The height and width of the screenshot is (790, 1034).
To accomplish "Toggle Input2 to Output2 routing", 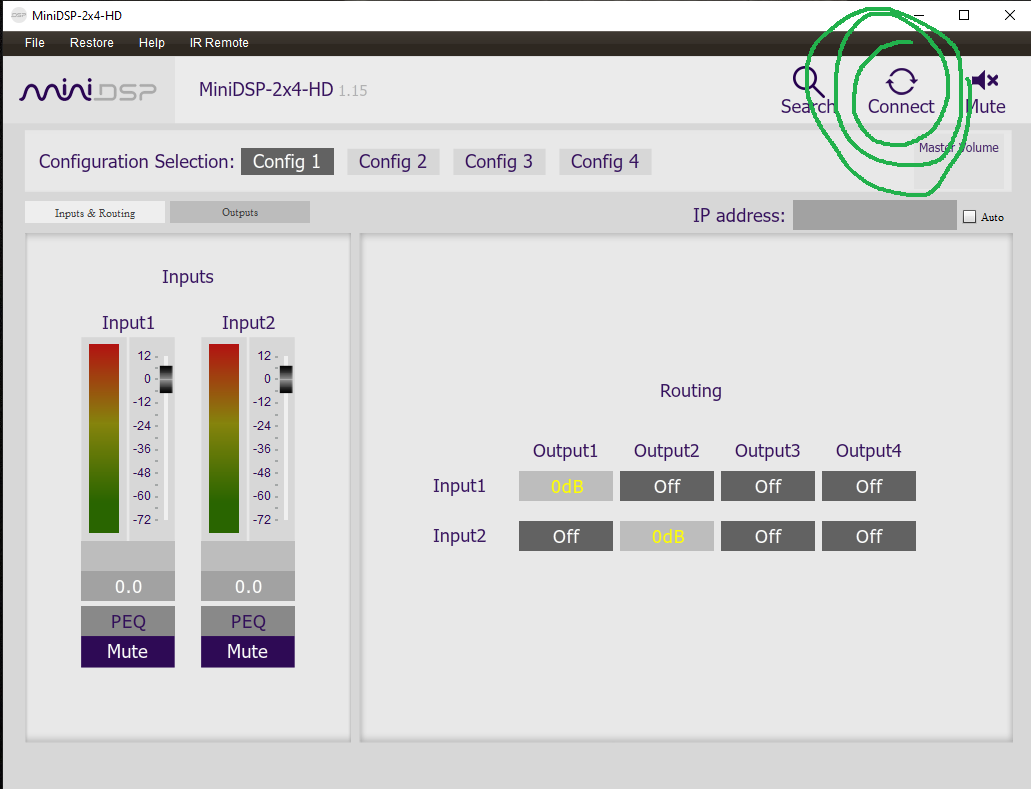I will [x=667, y=536].
